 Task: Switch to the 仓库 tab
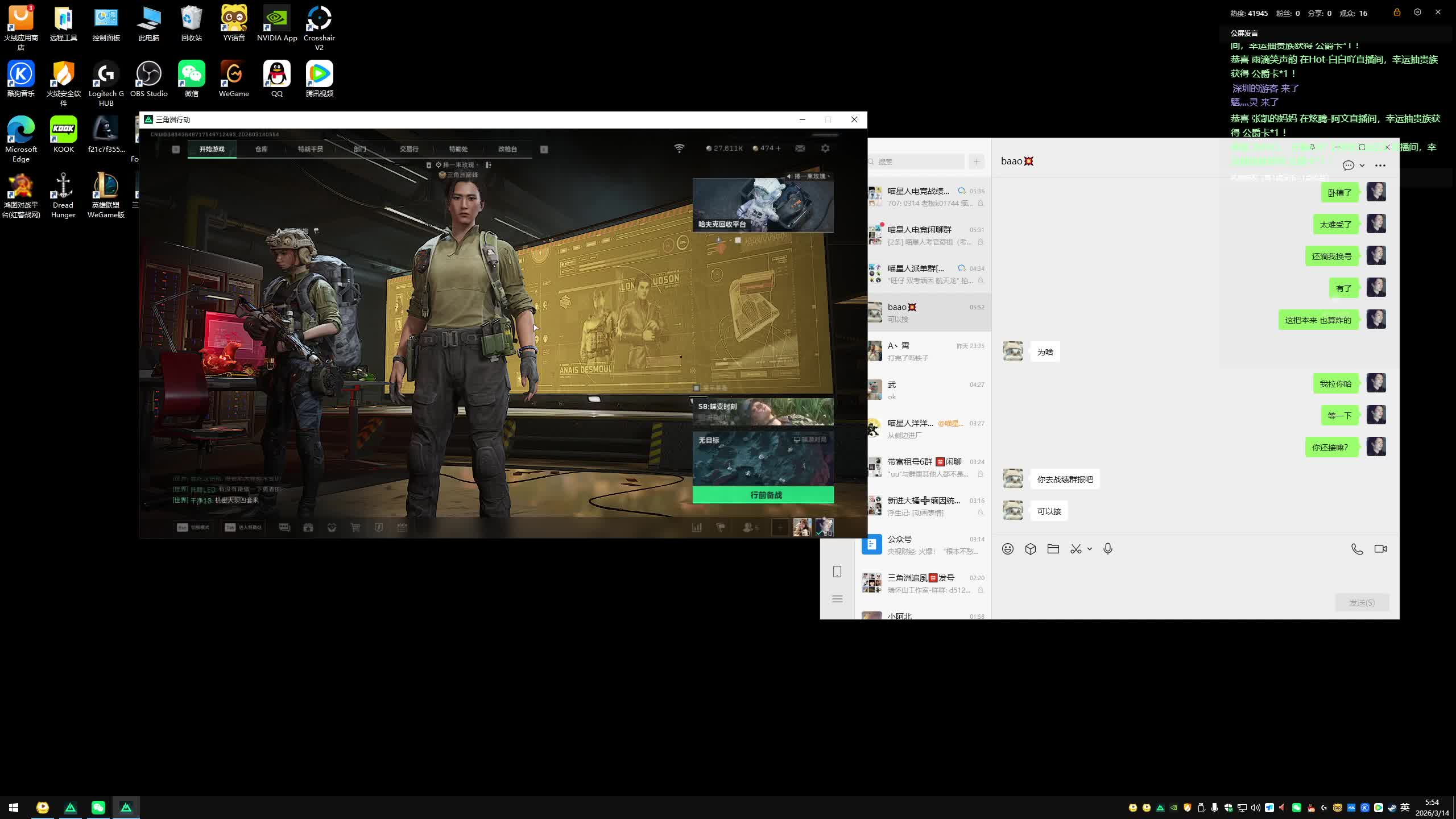pos(261,149)
